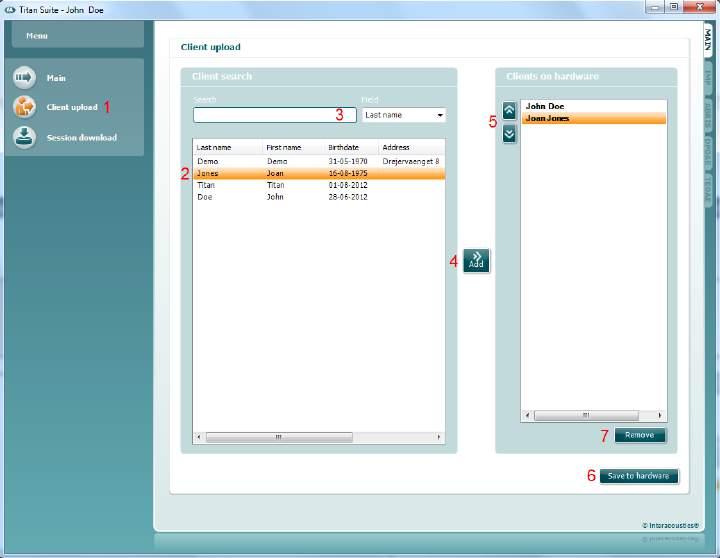Click first name Joan in client table
Viewport: 720px width, 558px height.
point(275,173)
